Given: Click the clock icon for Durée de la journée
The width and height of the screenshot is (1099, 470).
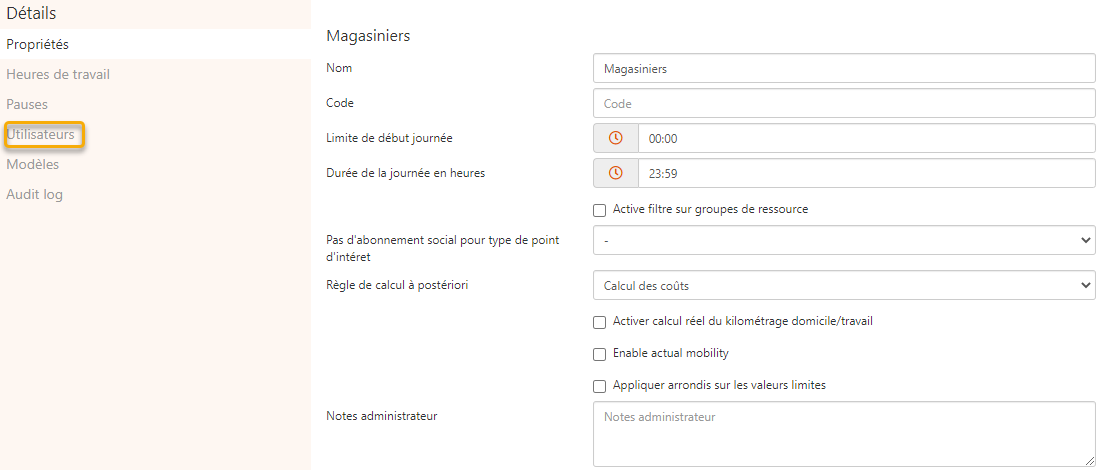Looking at the screenshot, I should point(616,173).
